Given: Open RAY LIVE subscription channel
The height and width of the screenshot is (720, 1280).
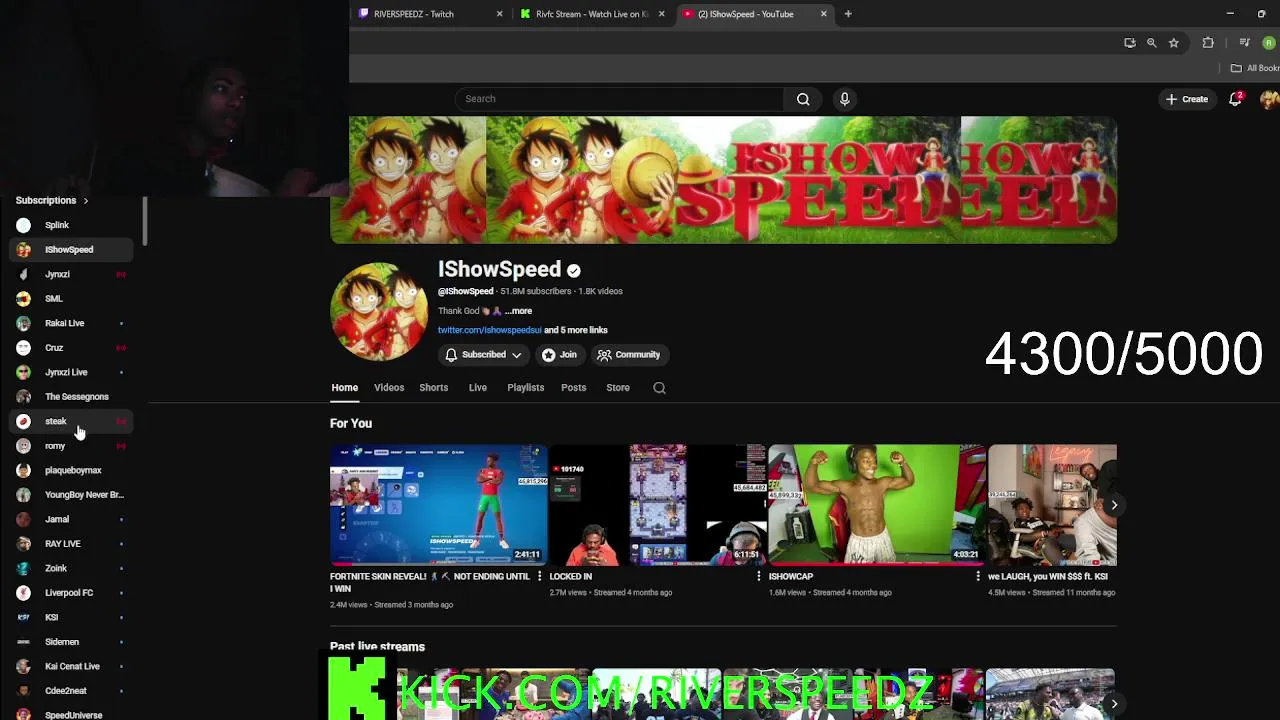Looking at the screenshot, I should 70,544.
